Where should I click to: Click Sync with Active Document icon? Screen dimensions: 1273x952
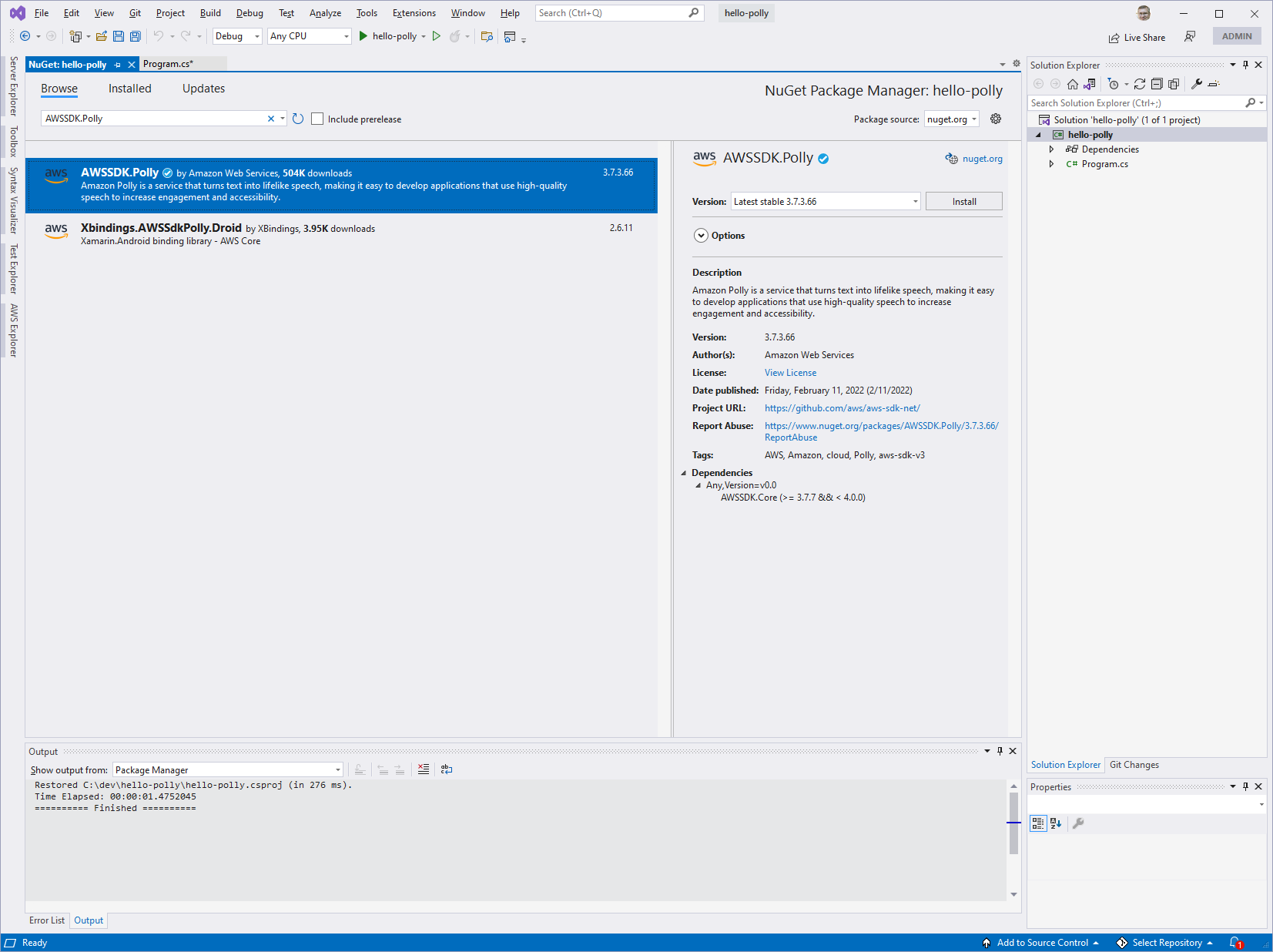pyautogui.click(x=1140, y=84)
